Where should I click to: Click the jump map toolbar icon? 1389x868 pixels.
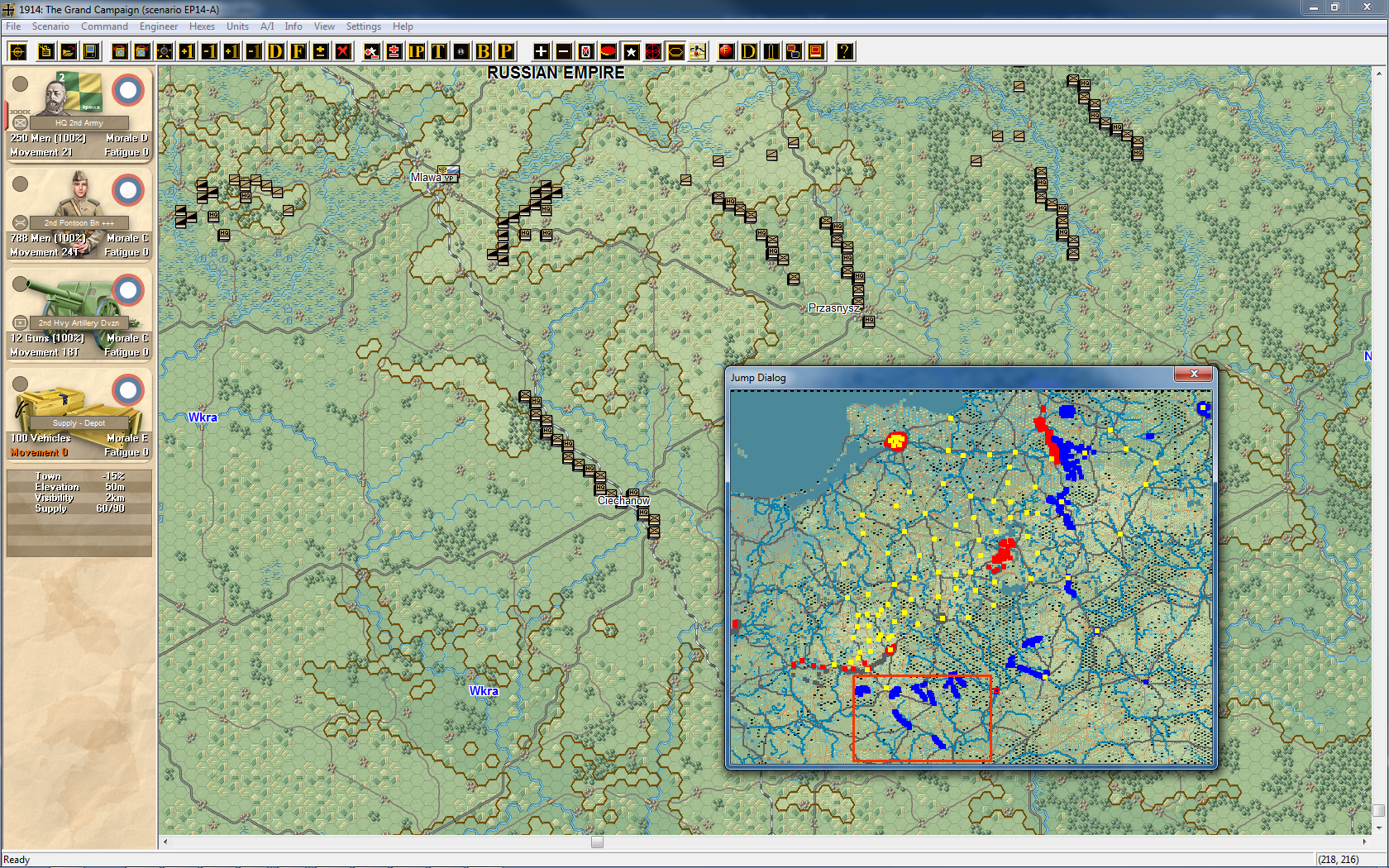click(698, 51)
